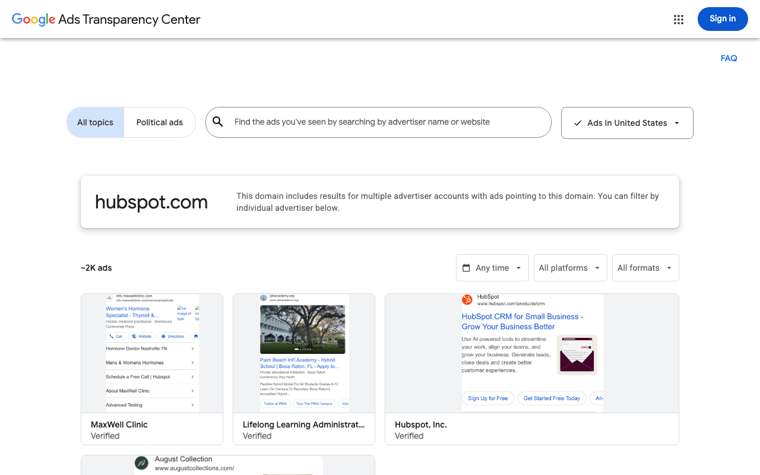Click Get Started Free Today chip
The width and height of the screenshot is (760, 475).
552,398
